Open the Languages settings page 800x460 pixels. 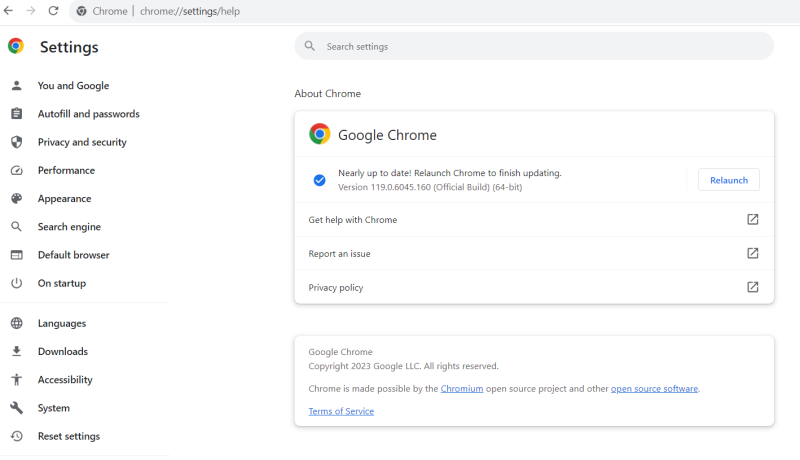tap(62, 323)
